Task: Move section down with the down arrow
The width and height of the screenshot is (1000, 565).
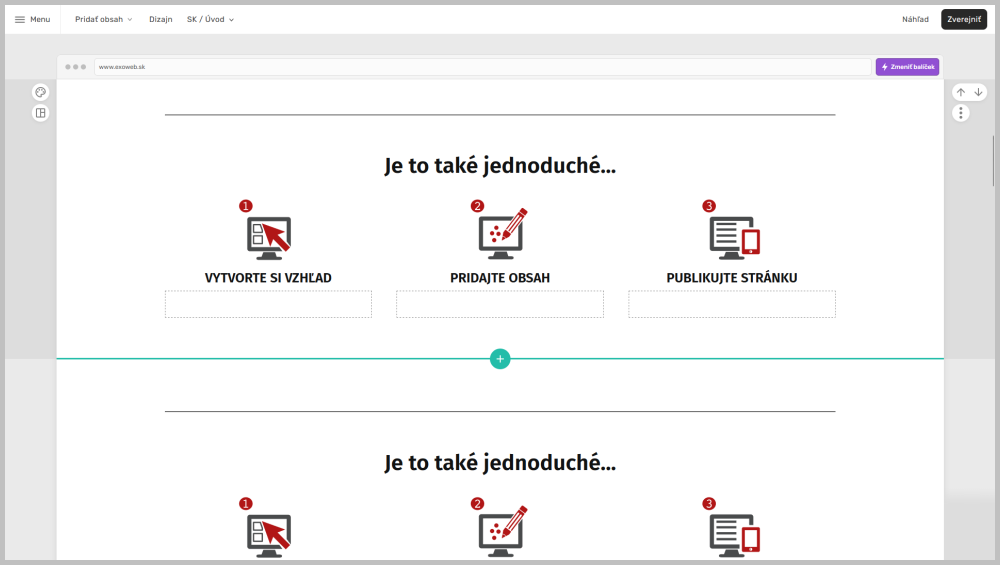Action: click(979, 92)
